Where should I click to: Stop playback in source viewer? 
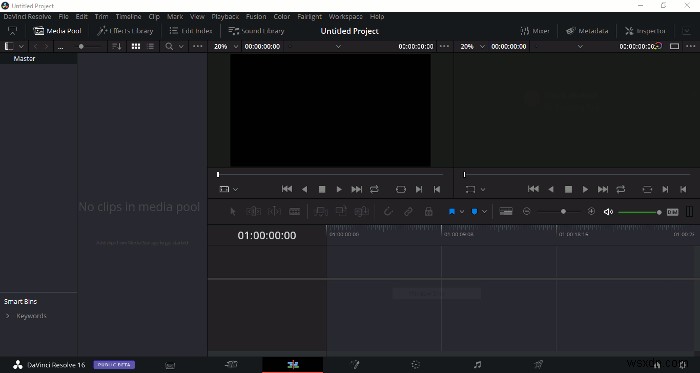point(322,189)
